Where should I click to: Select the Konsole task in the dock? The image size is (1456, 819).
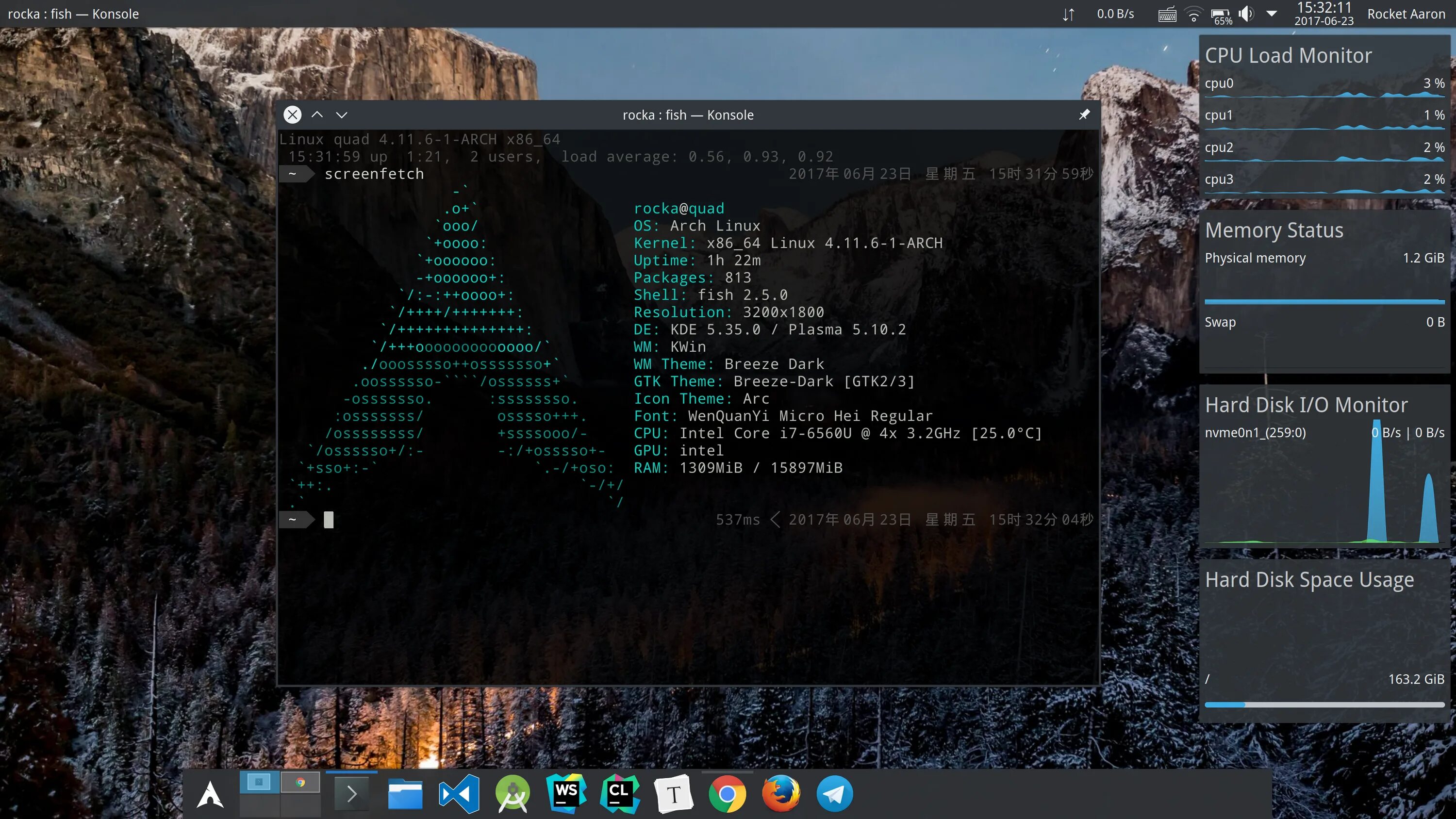pos(351,794)
